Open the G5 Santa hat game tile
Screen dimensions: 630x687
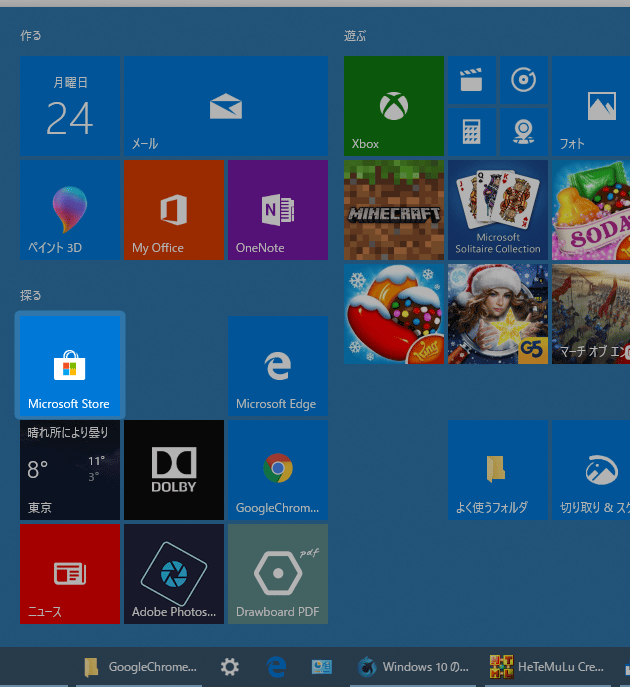click(x=498, y=314)
